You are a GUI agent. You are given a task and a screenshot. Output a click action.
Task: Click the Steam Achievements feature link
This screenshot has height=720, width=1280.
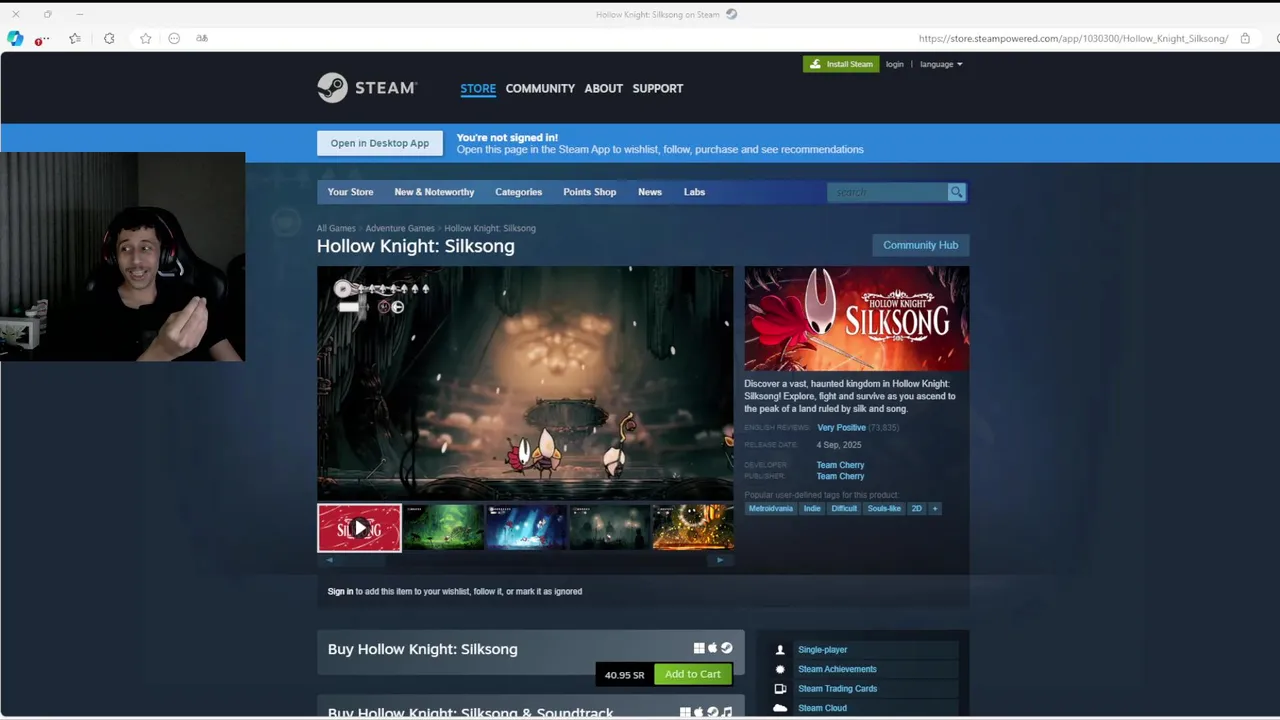point(837,669)
